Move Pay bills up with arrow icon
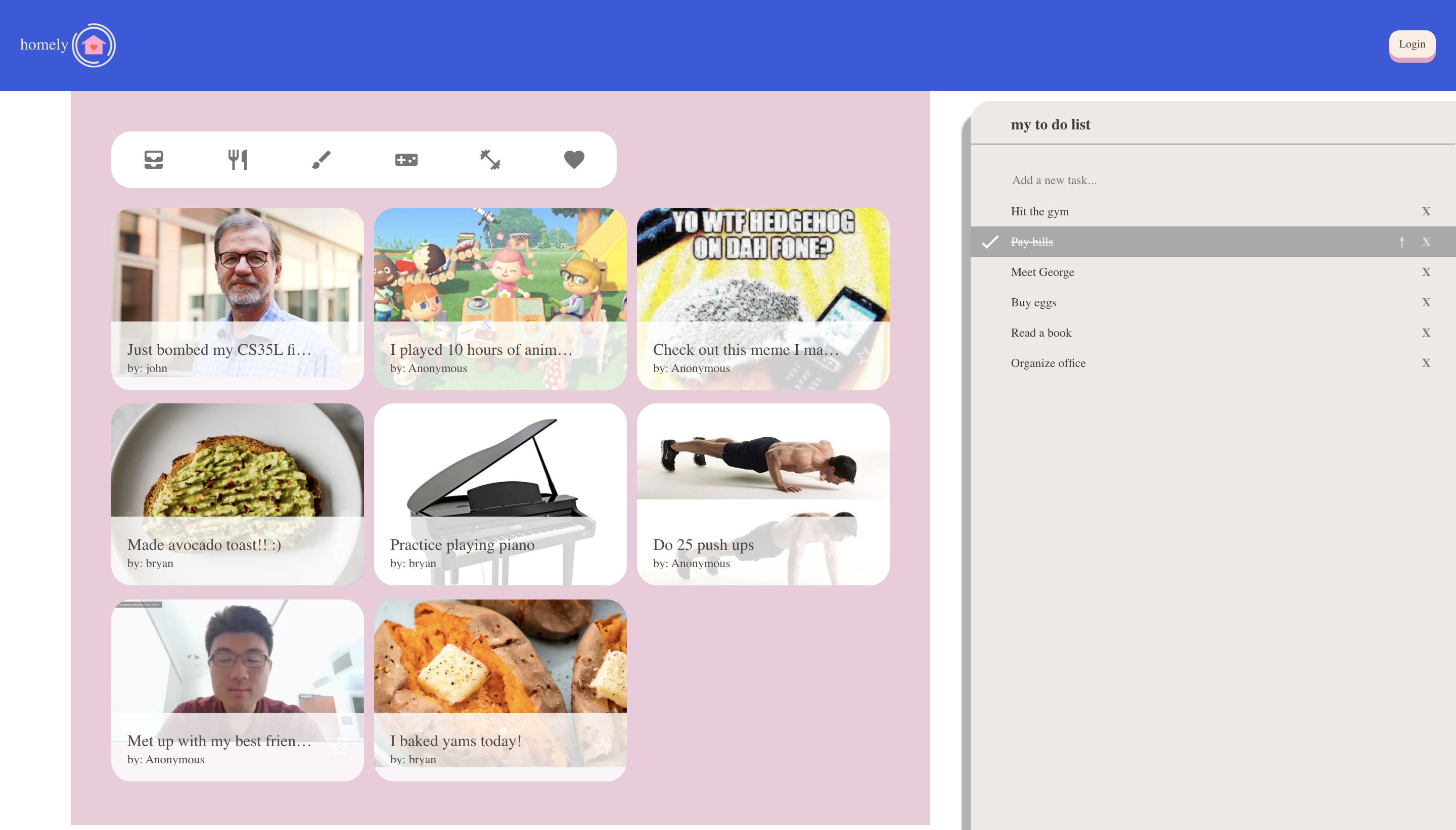 point(1401,242)
